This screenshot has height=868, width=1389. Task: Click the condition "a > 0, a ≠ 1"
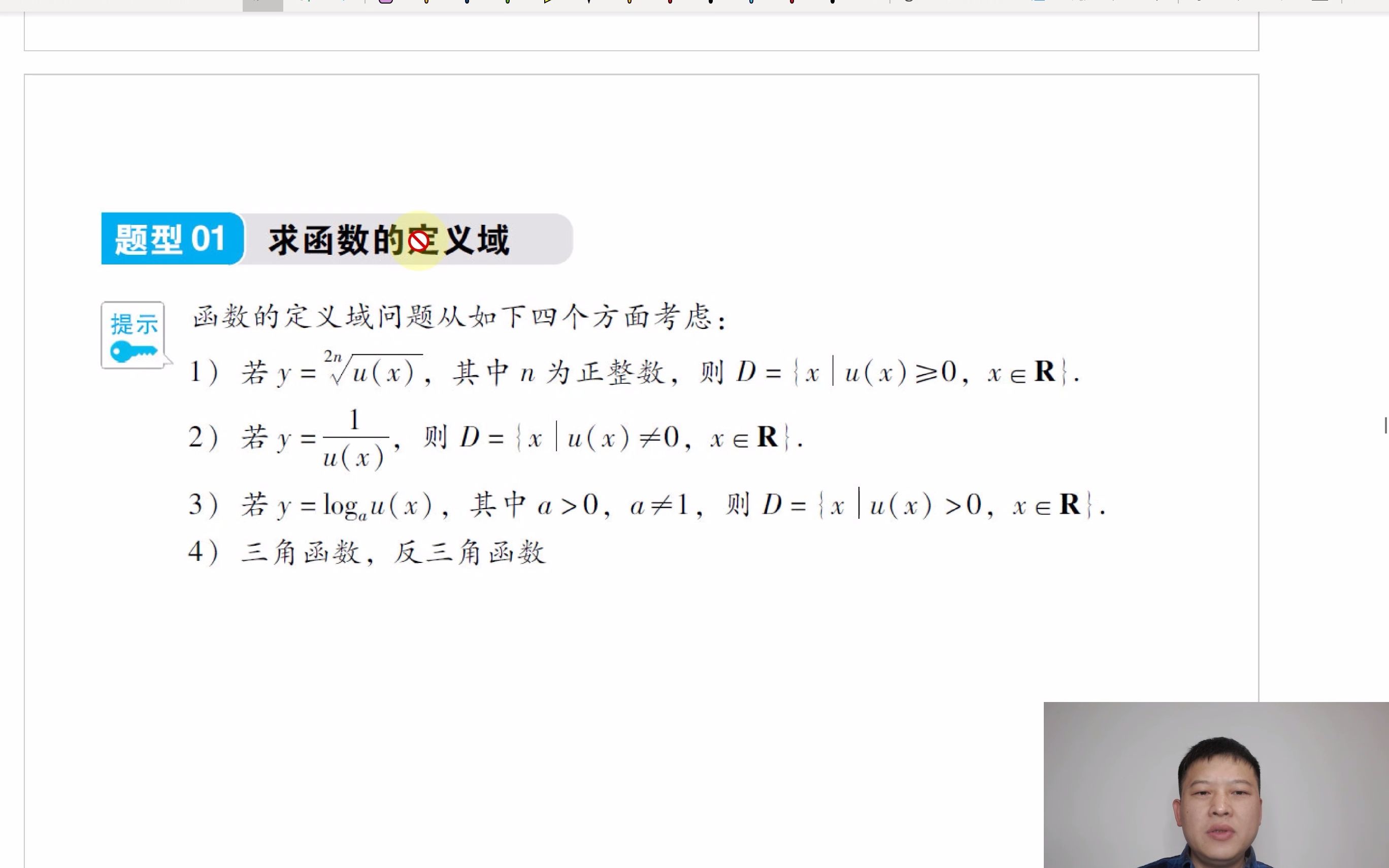pos(613,505)
